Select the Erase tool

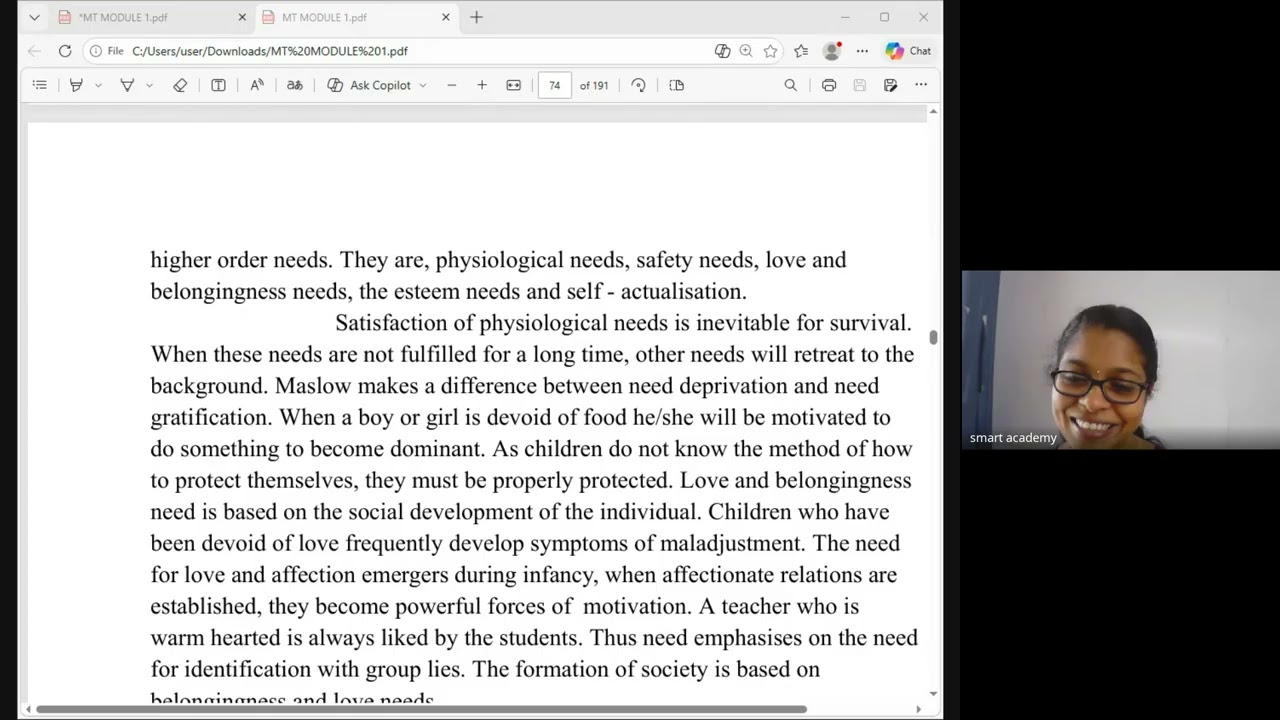point(180,85)
